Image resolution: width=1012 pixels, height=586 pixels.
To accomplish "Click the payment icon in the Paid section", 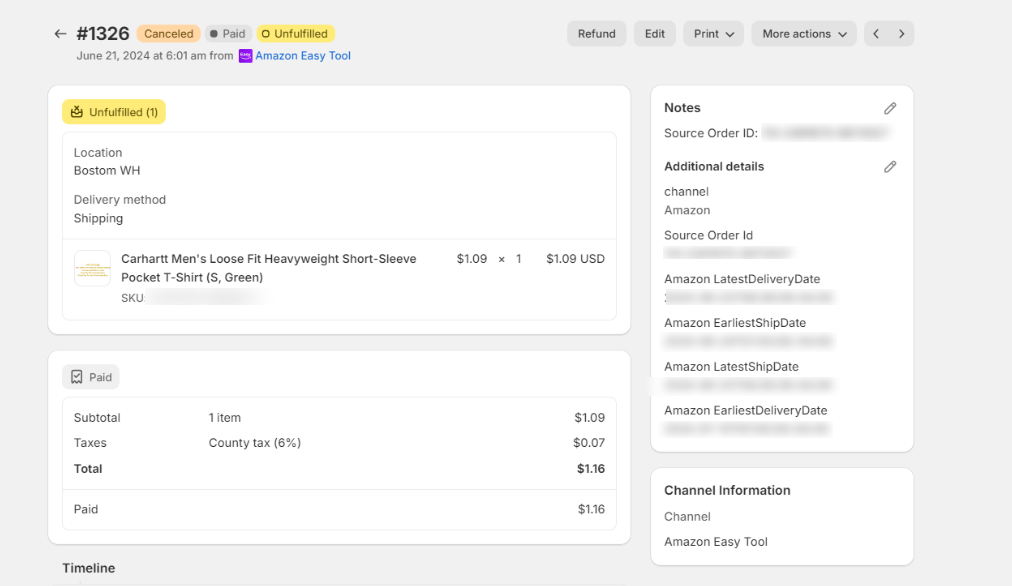I will (78, 377).
